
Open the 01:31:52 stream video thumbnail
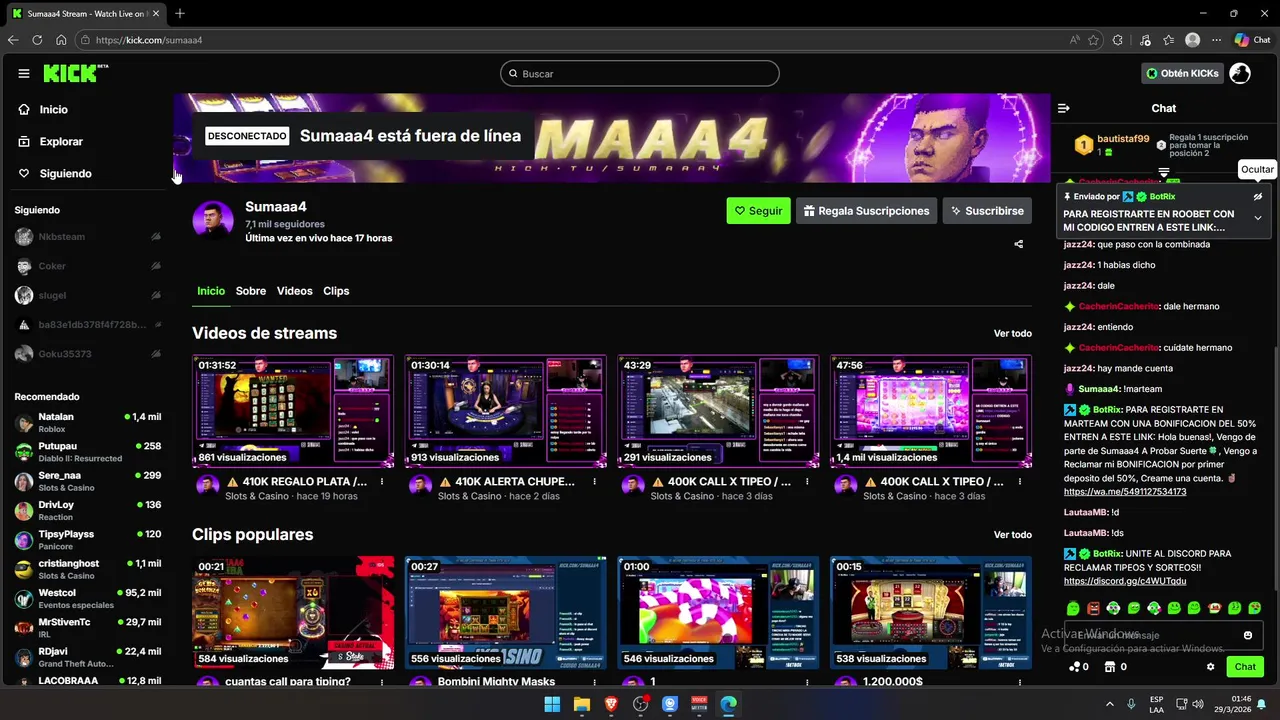(293, 411)
